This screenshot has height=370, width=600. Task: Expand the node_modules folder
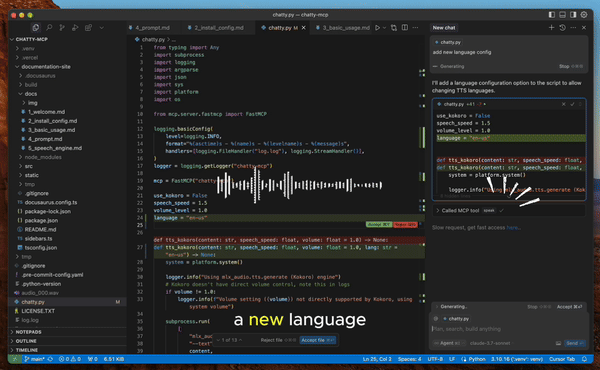(x=67, y=157)
